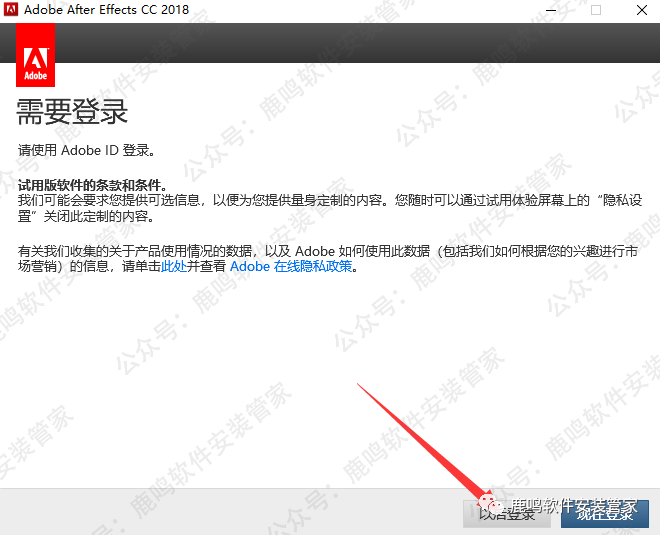Click the text 请使用 Adobe ID 登录。
The width and height of the screenshot is (660, 535).
point(87,150)
